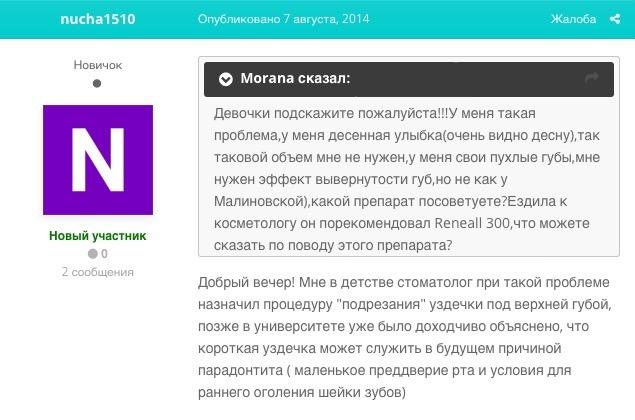Click the '2 сообщения' post count
Screen dimensions: 635x420
tap(98, 272)
